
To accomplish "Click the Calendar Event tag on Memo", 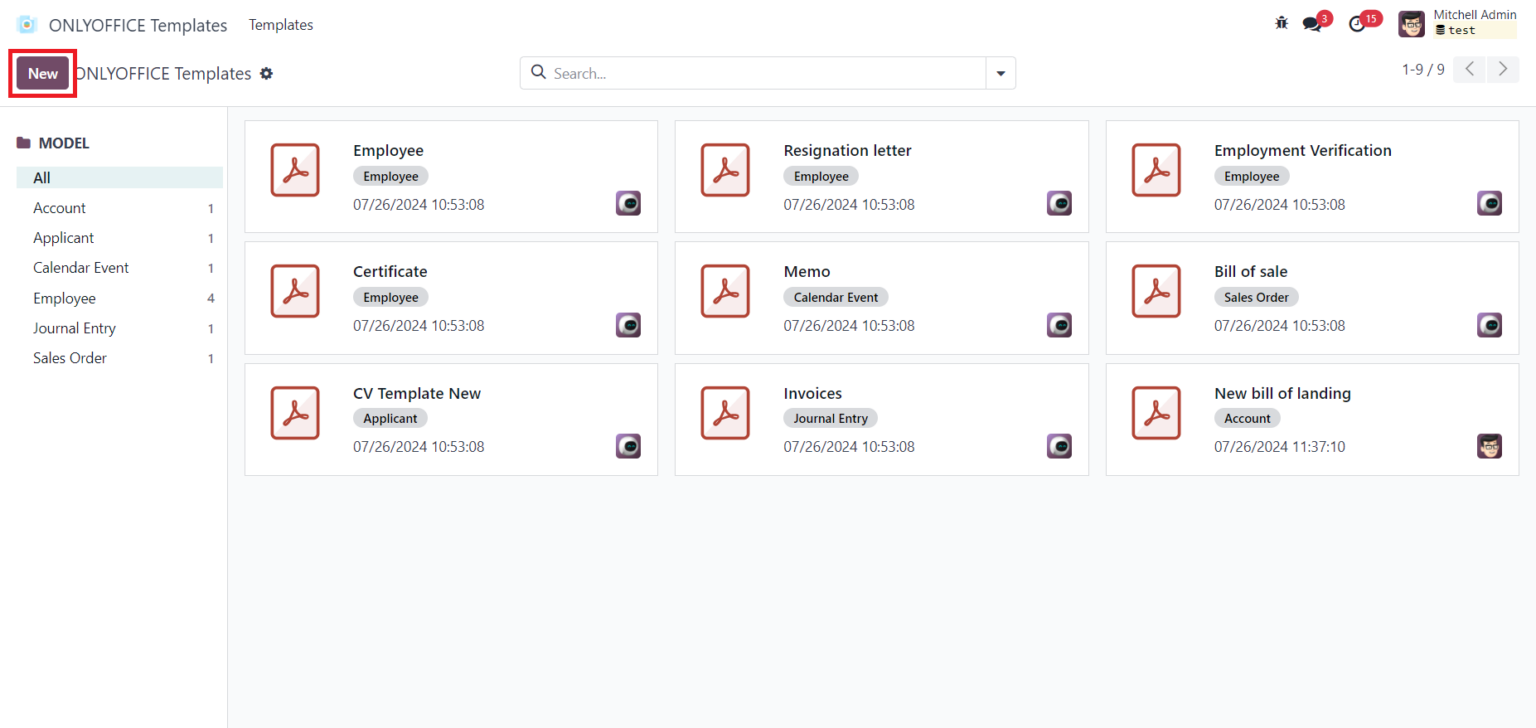I will tap(836, 297).
